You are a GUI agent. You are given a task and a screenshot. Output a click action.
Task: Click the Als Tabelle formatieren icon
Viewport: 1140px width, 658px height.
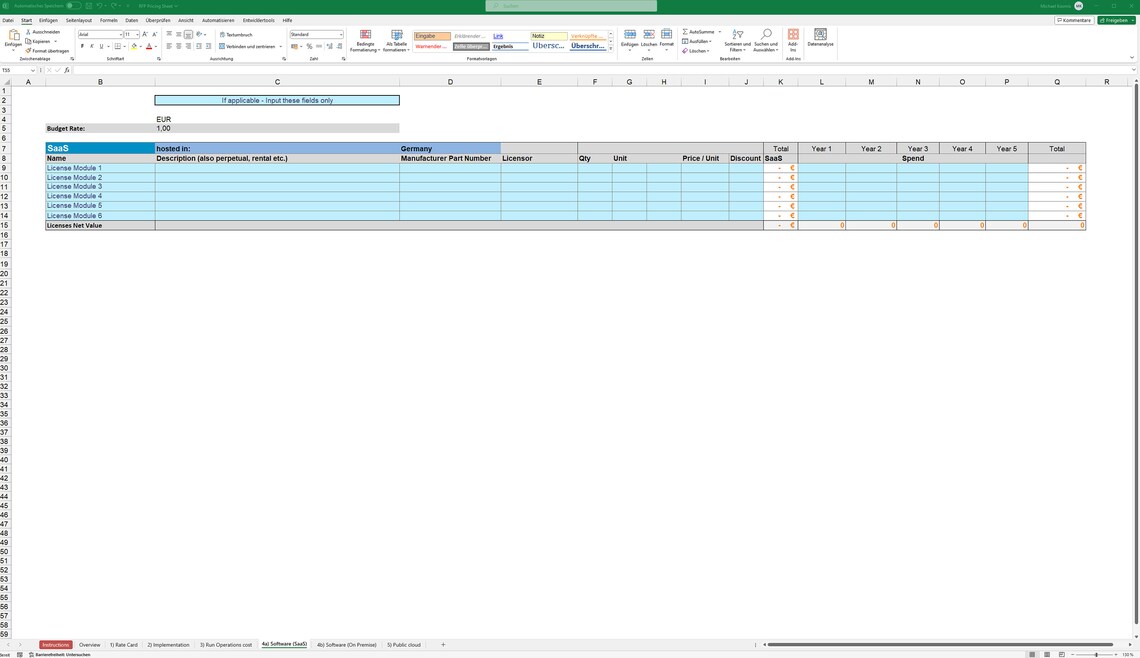[x=394, y=36]
